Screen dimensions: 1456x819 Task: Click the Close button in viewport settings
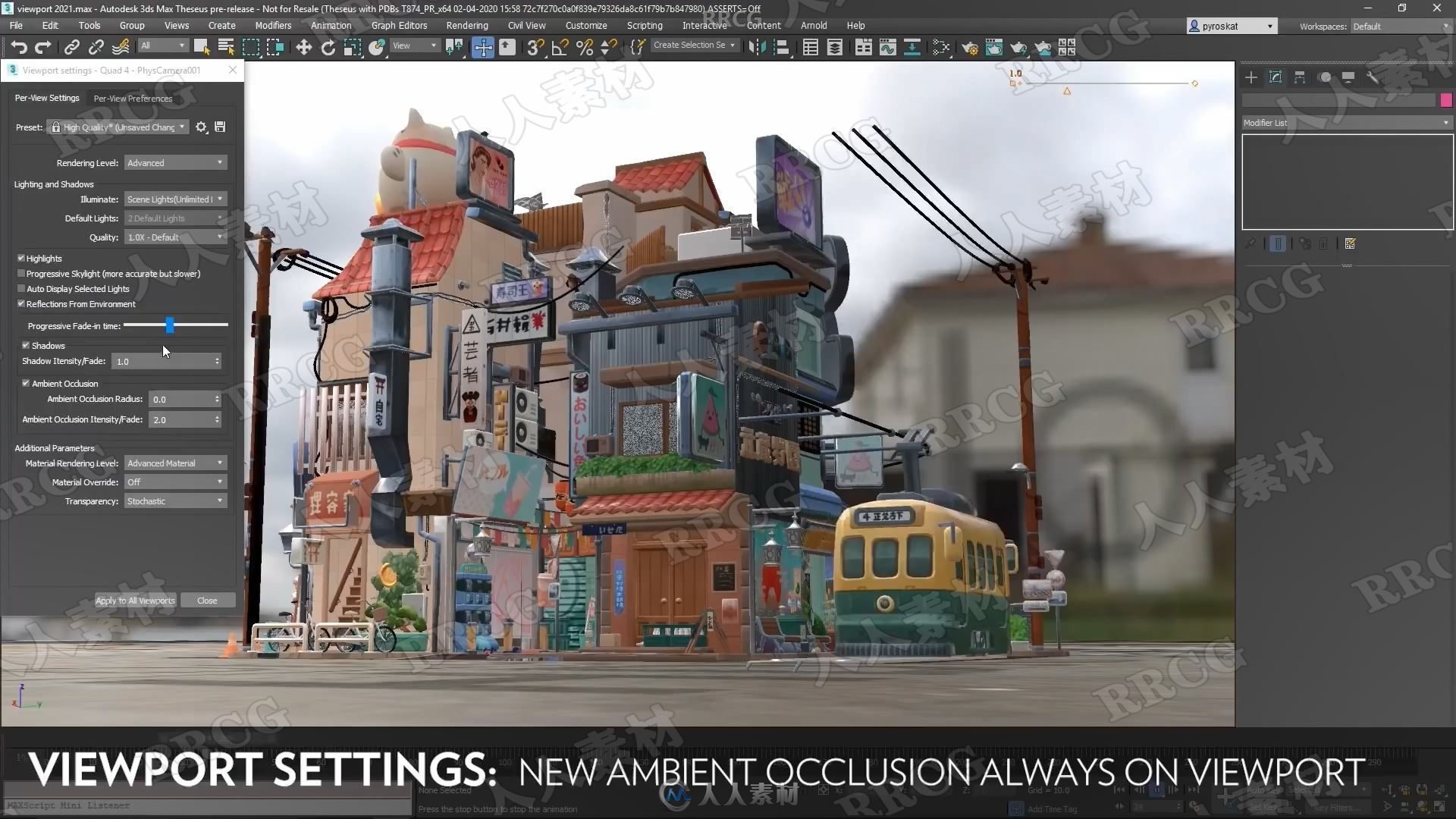[207, 600]
